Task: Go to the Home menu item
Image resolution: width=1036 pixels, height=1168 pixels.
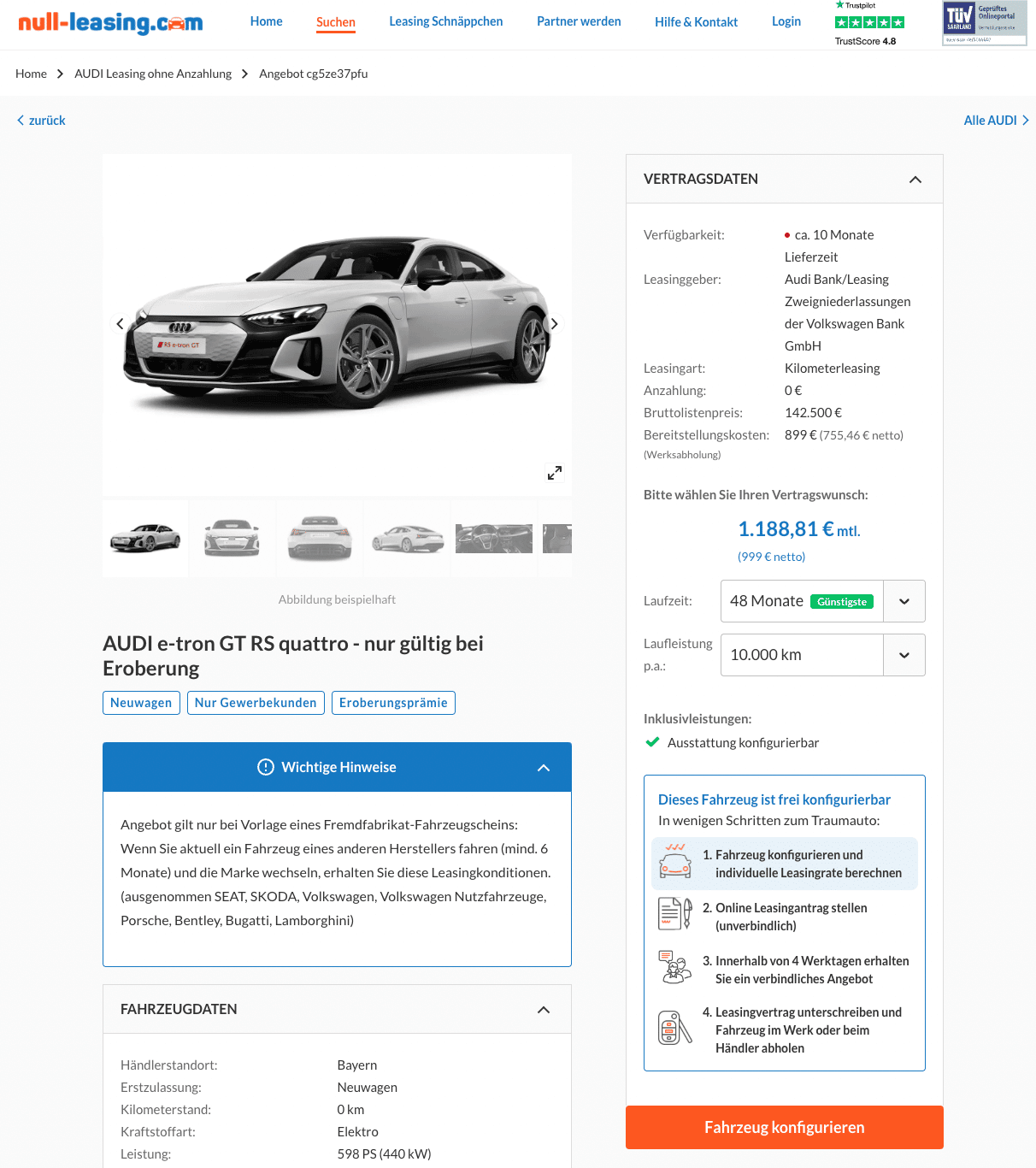Action: coord(267,21)
